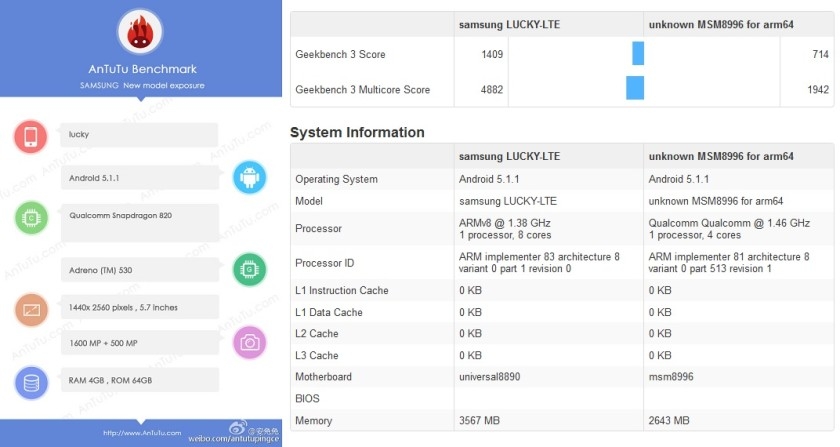Click the score value 1942
The height and width of the screenshot is (447, 840).
click(818, 90)
